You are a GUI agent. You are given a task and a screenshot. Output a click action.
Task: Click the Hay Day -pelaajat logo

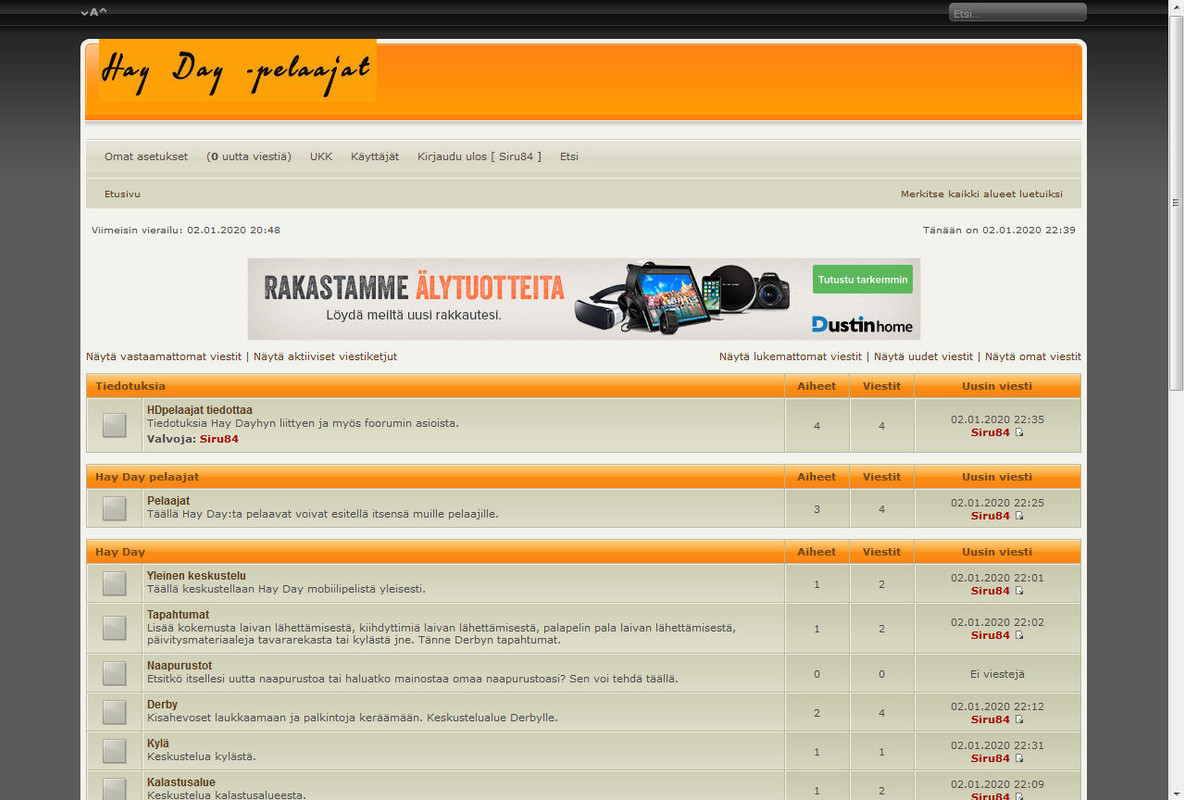coord(238,70)
